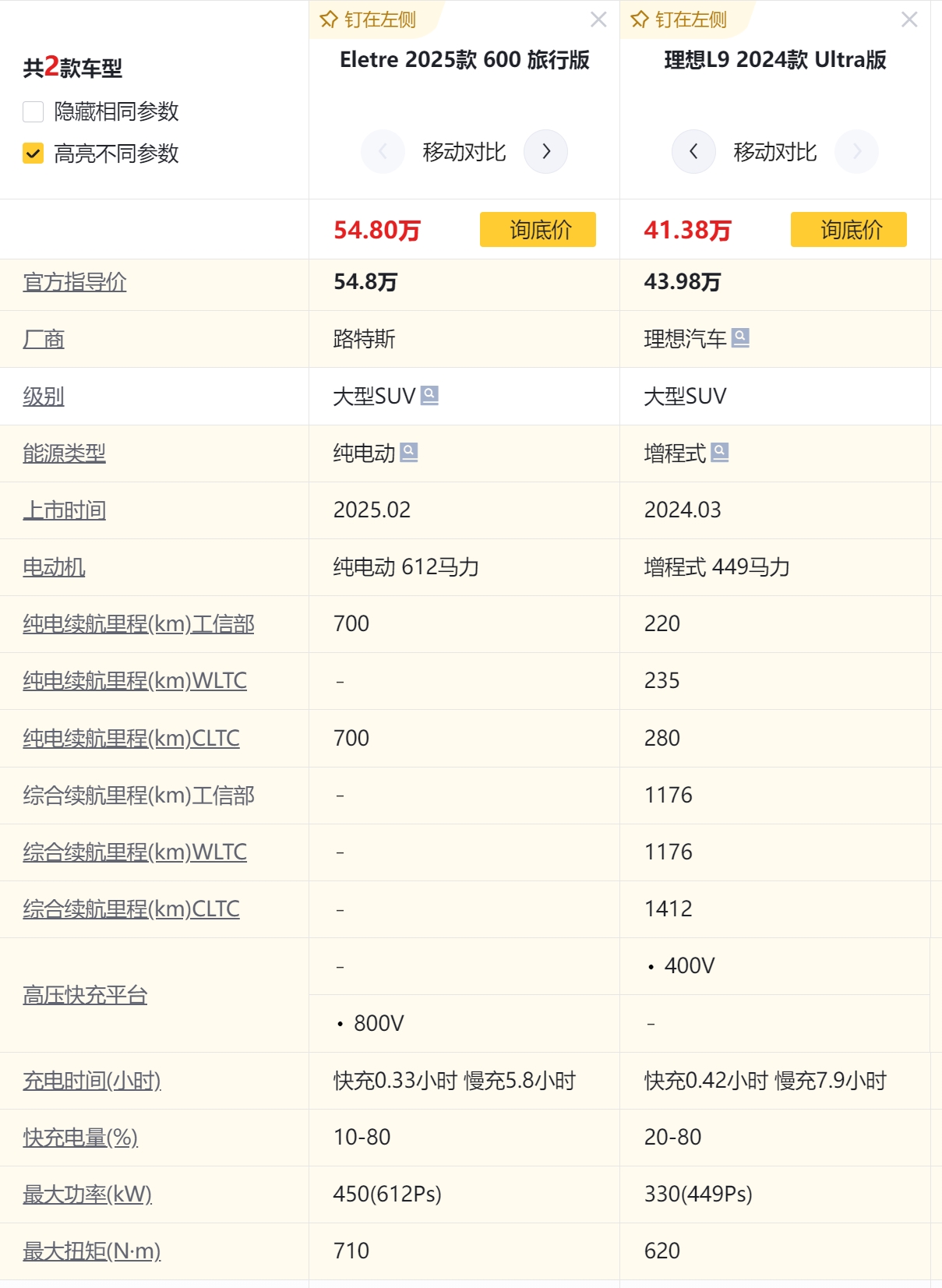Uncheck 高亮不同参数 checkbox
Viewport: 942px width, 1288px height.
(x=33, y=154)
